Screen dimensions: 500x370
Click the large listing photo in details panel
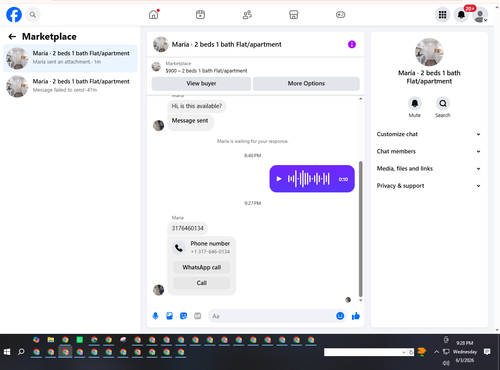(x=429, y=52)
